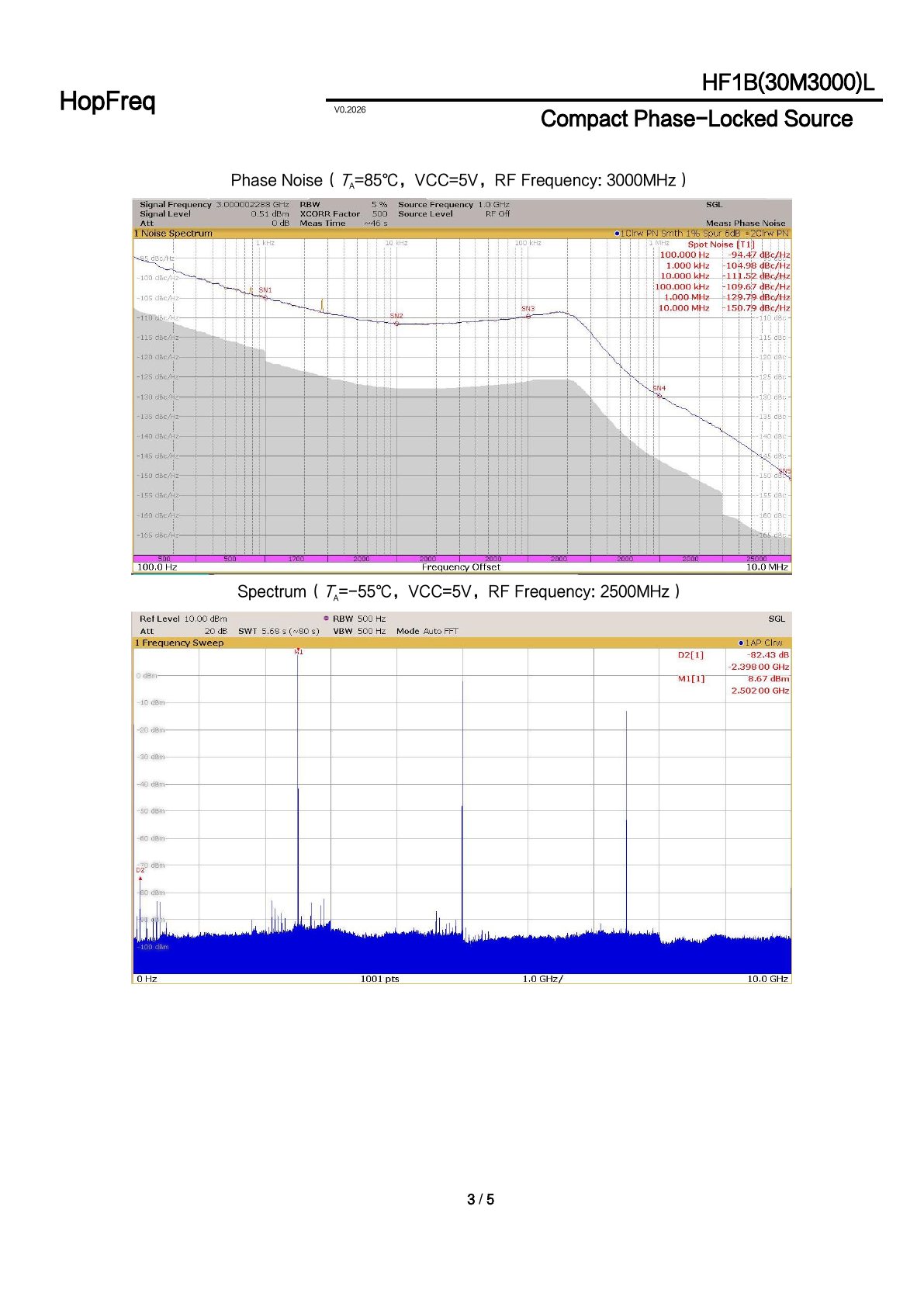The image size is (924, 1307).
Task: Click the 10.000 MHz spot noise offset
Action: (x=683, y=308)
